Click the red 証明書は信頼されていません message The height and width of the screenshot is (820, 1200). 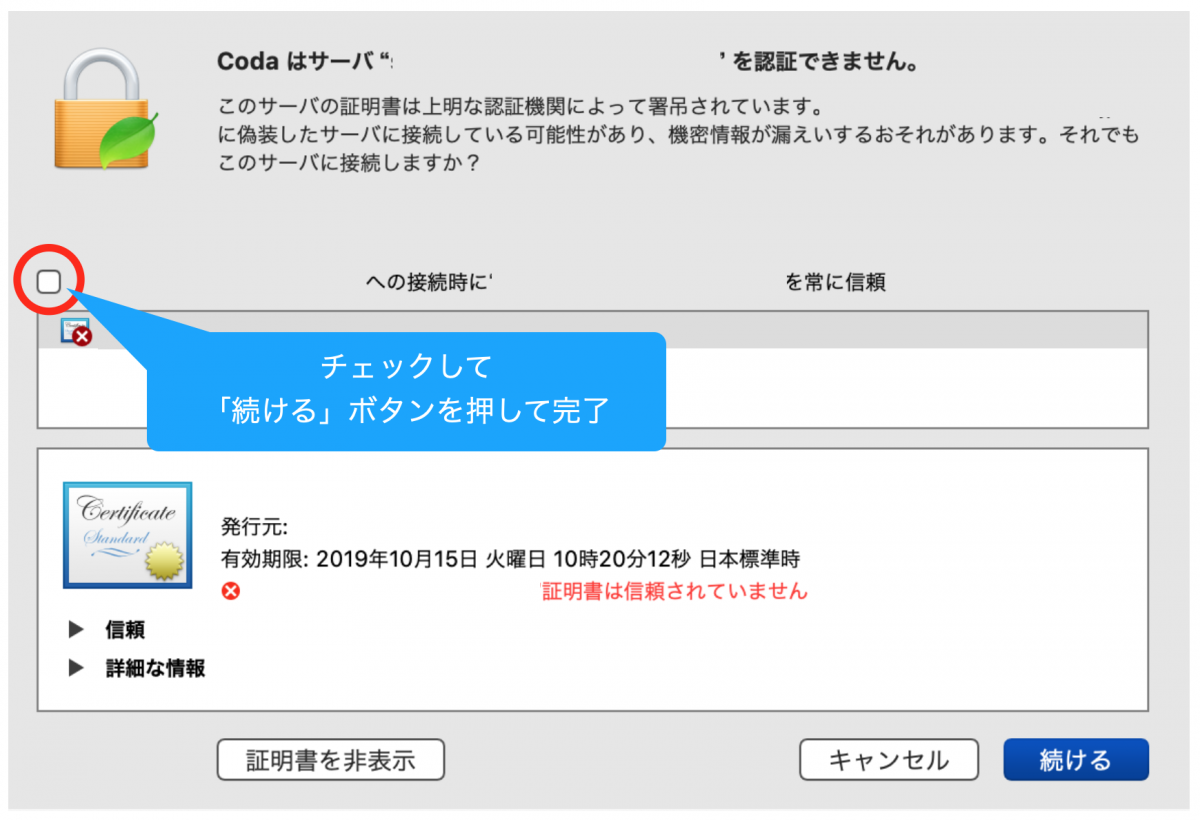click(x=674, y=591)
